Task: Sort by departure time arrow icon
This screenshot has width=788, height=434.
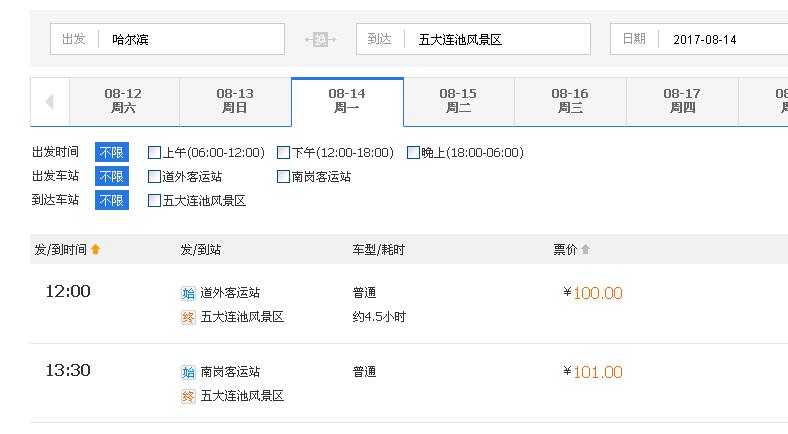Action: [96, 249]
